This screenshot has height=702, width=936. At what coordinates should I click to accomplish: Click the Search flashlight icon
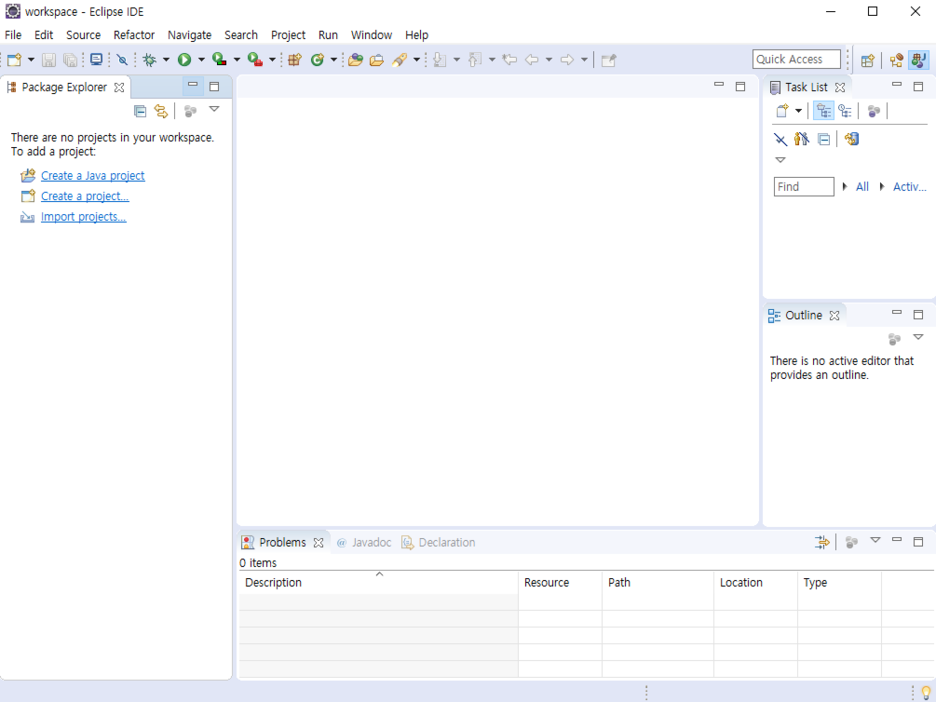click(x=399, y=60)
